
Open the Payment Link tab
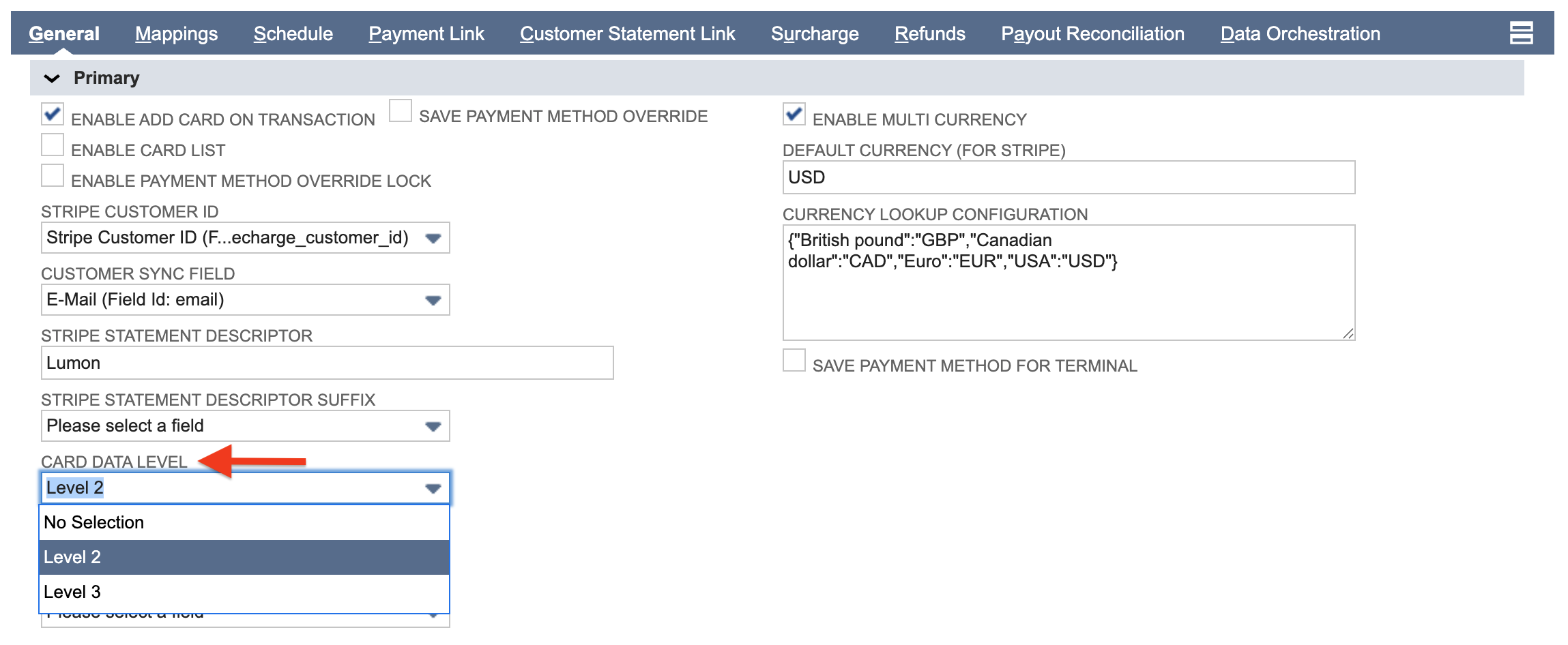426,33
